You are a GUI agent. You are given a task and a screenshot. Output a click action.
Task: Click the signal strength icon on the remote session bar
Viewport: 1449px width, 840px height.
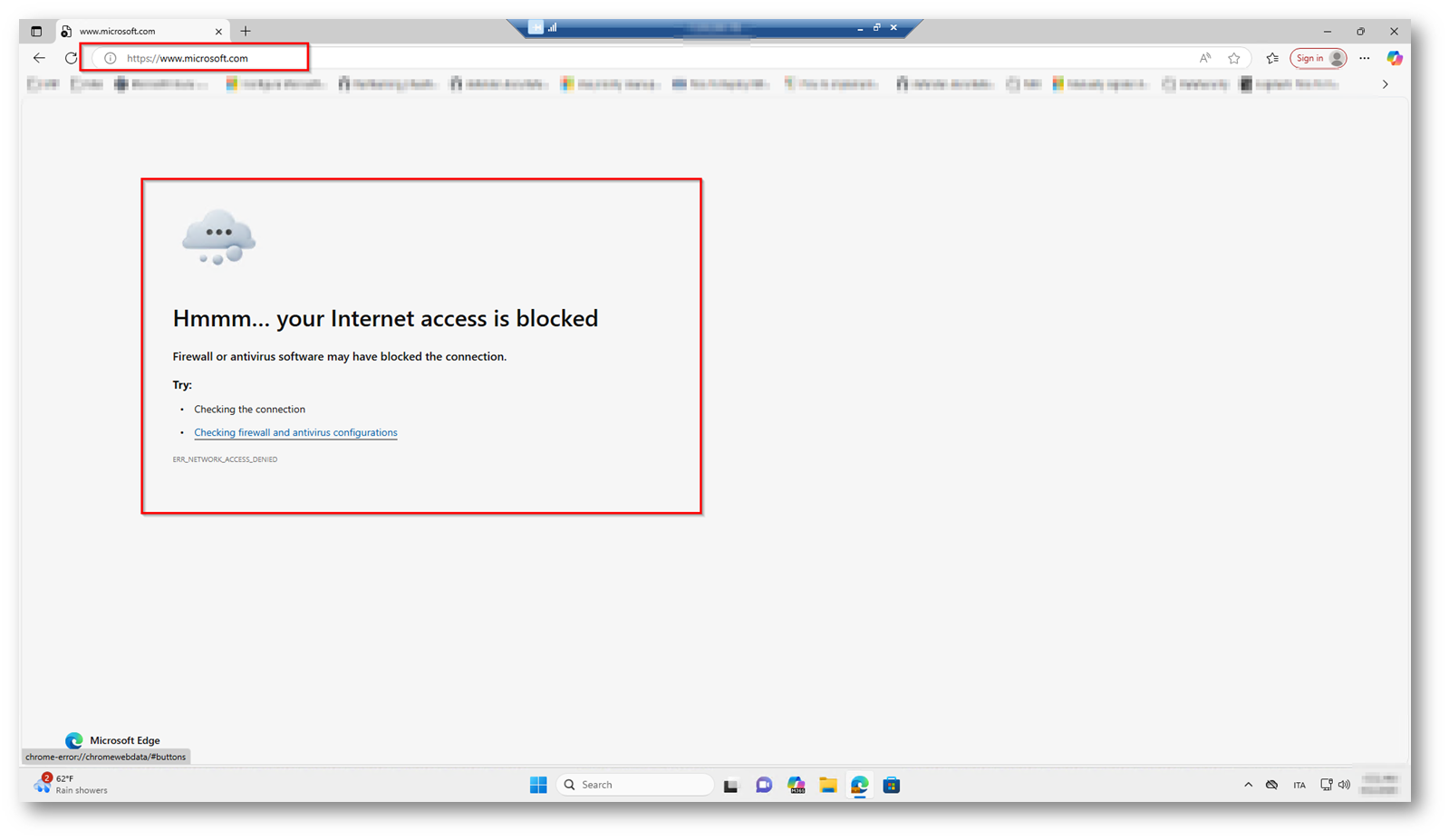coord(552,28)
